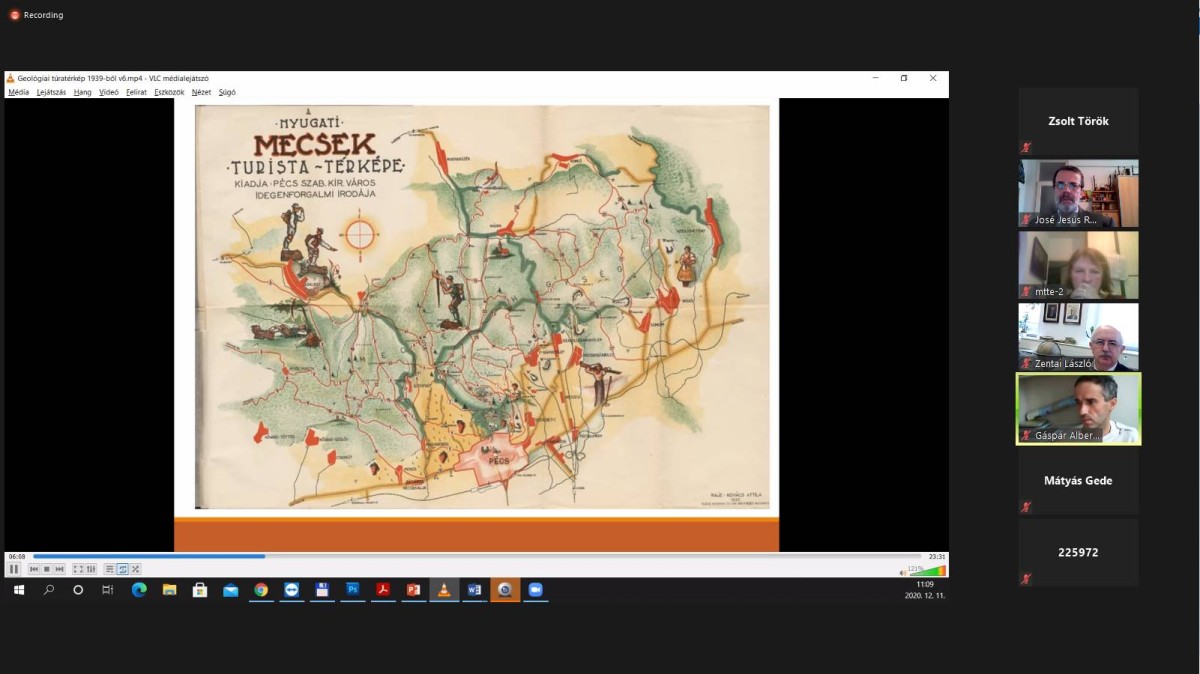The width and height of the screenshot is (1200, 674).
Task: Open the Média menu
Action: [19, 92]
